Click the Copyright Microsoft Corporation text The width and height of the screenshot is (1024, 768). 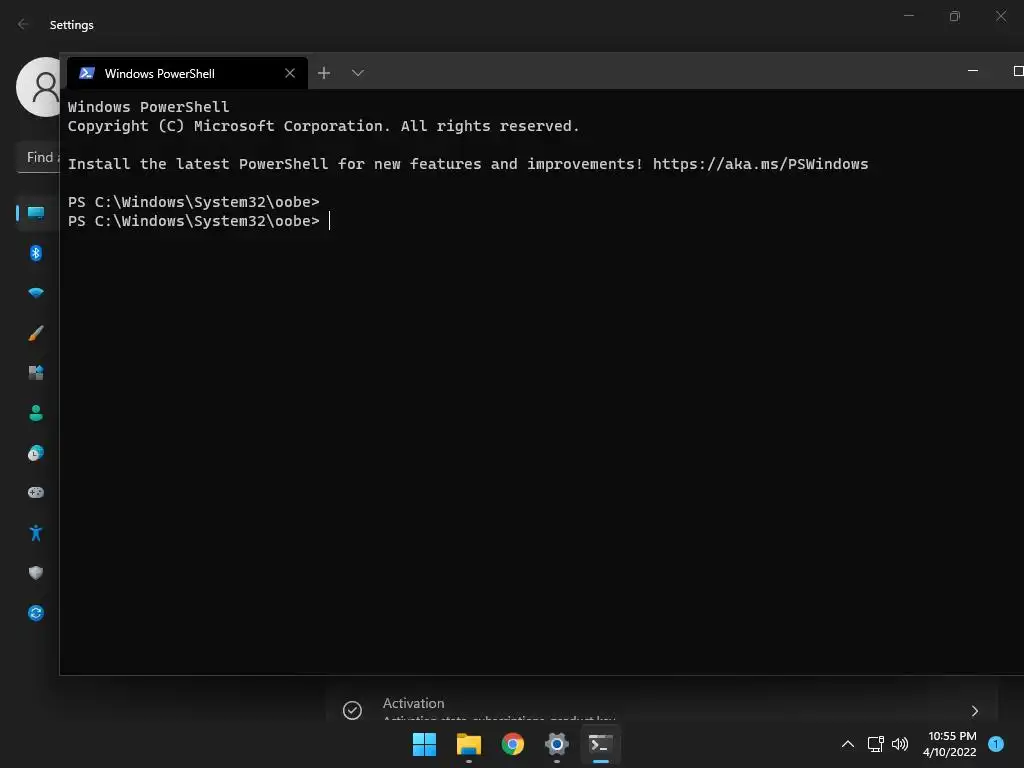(x=324, y=126)
